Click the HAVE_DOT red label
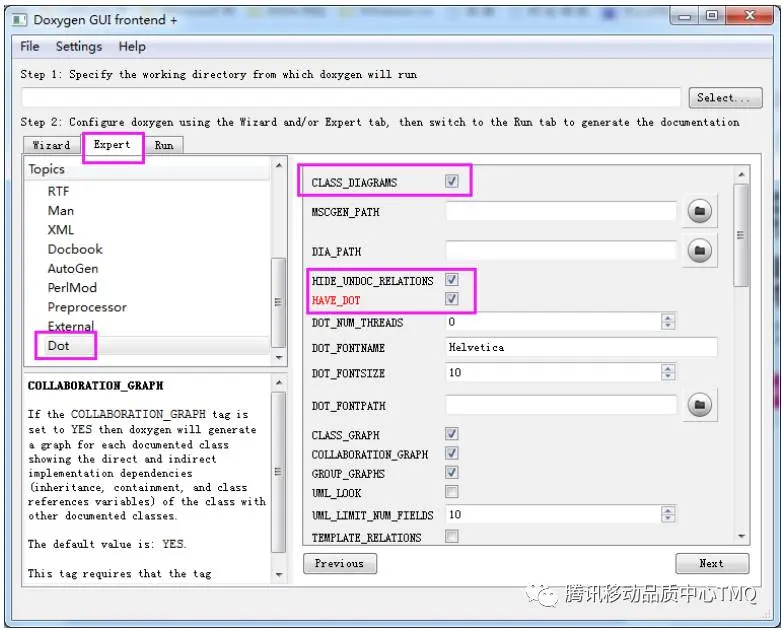782x630 pixels. (x=336, y=300)
